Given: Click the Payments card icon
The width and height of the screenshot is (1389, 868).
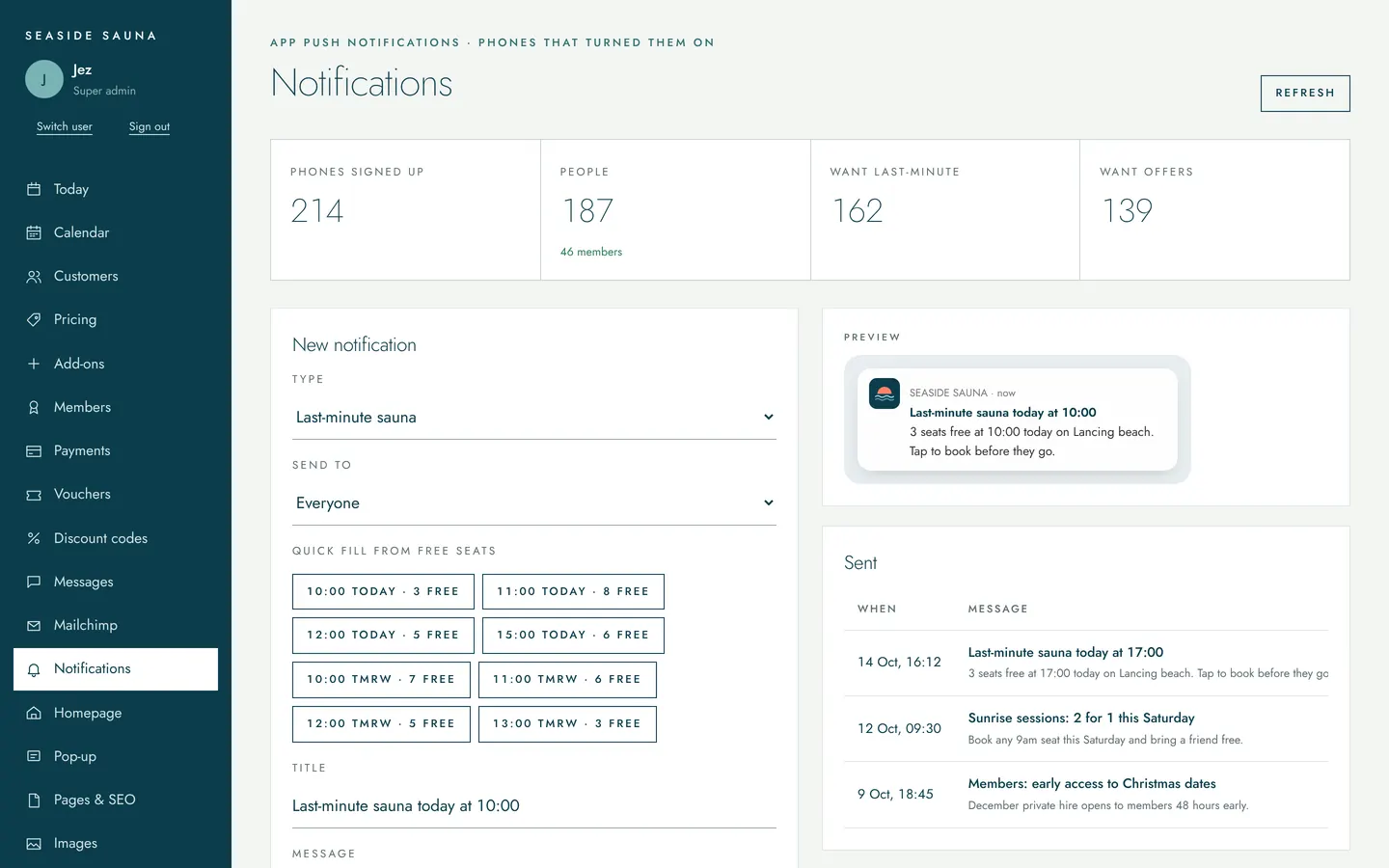Looking at the screenshot, I should (x=34, y=450).
